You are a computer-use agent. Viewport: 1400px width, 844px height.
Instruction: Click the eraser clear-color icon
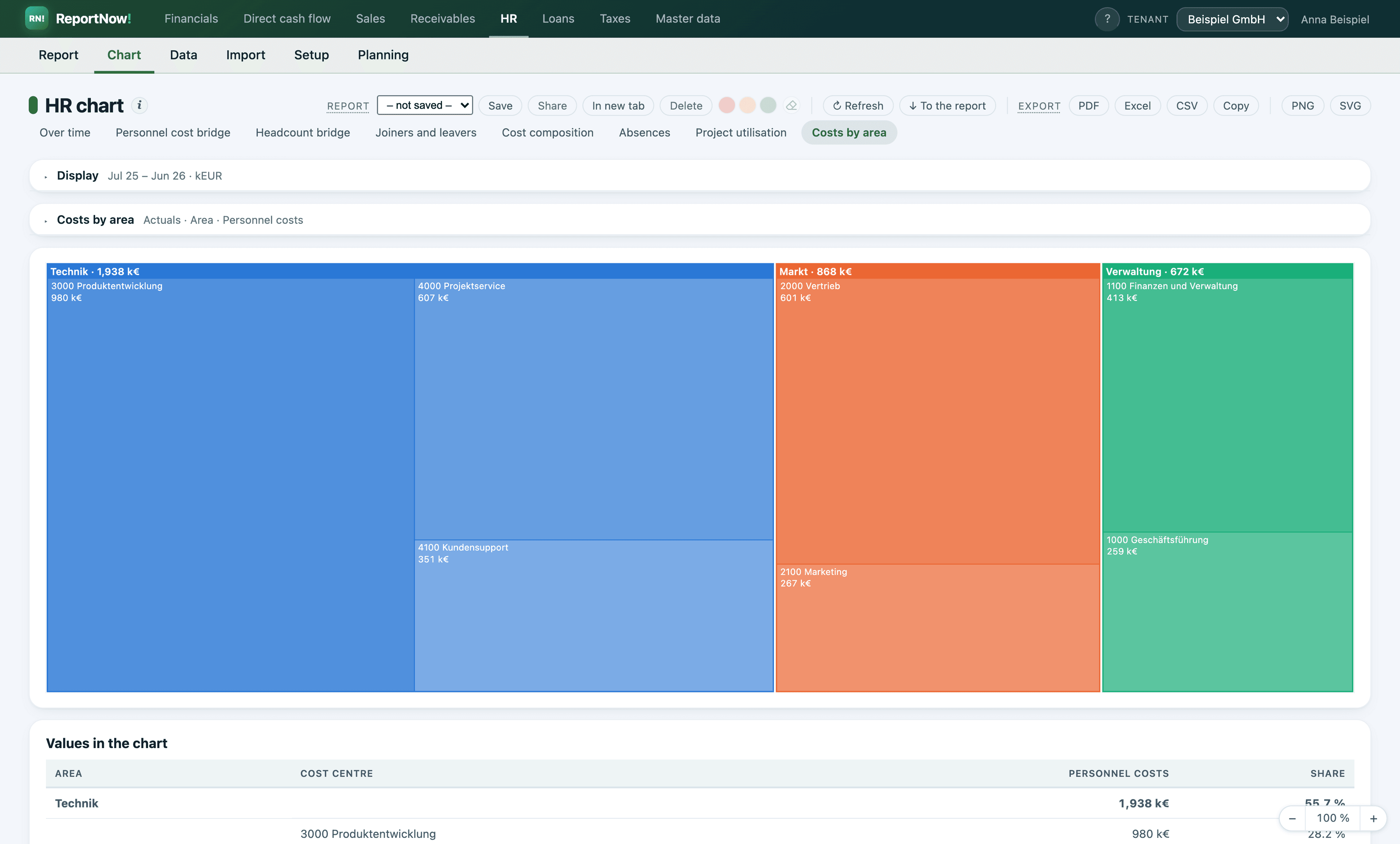(792, 105)
